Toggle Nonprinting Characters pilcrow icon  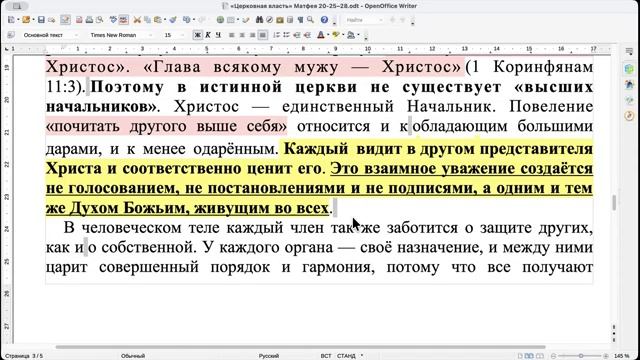[x=300, y=20]
